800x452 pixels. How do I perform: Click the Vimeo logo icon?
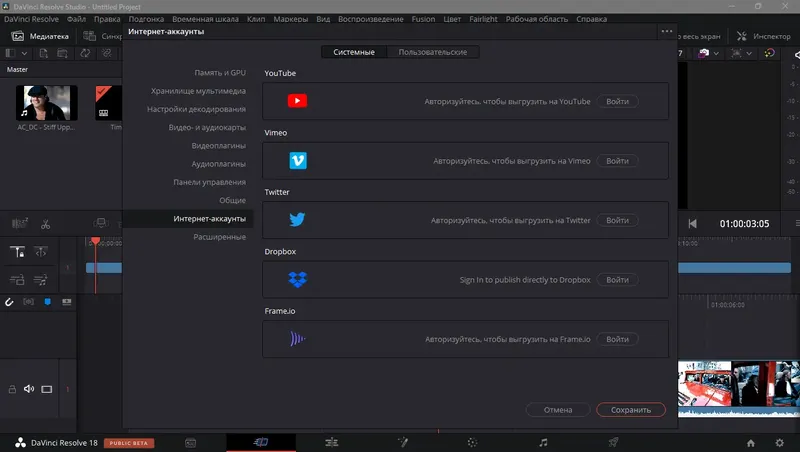(298, 161)
